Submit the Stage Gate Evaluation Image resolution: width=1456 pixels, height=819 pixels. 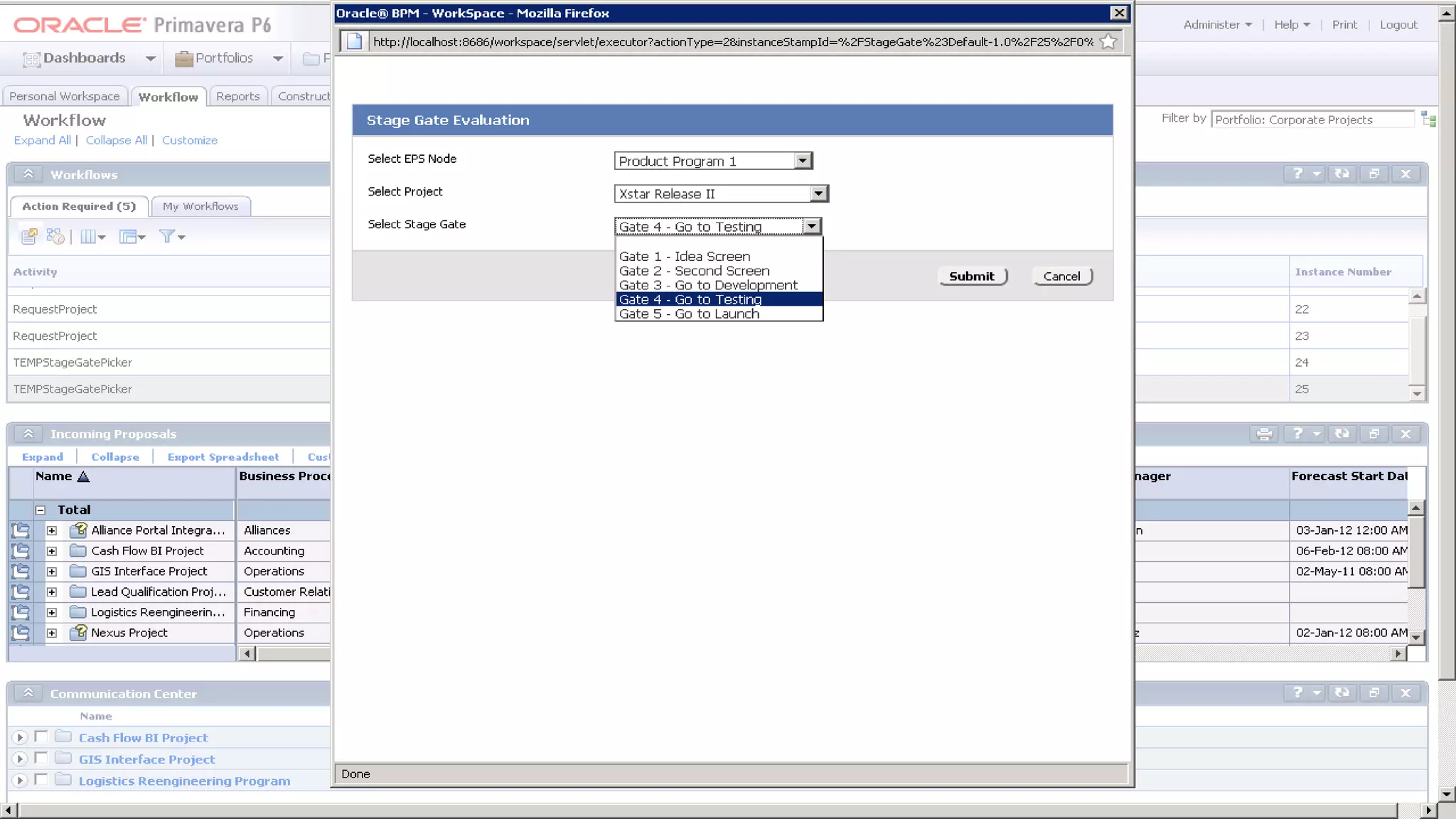click(972, 276)
